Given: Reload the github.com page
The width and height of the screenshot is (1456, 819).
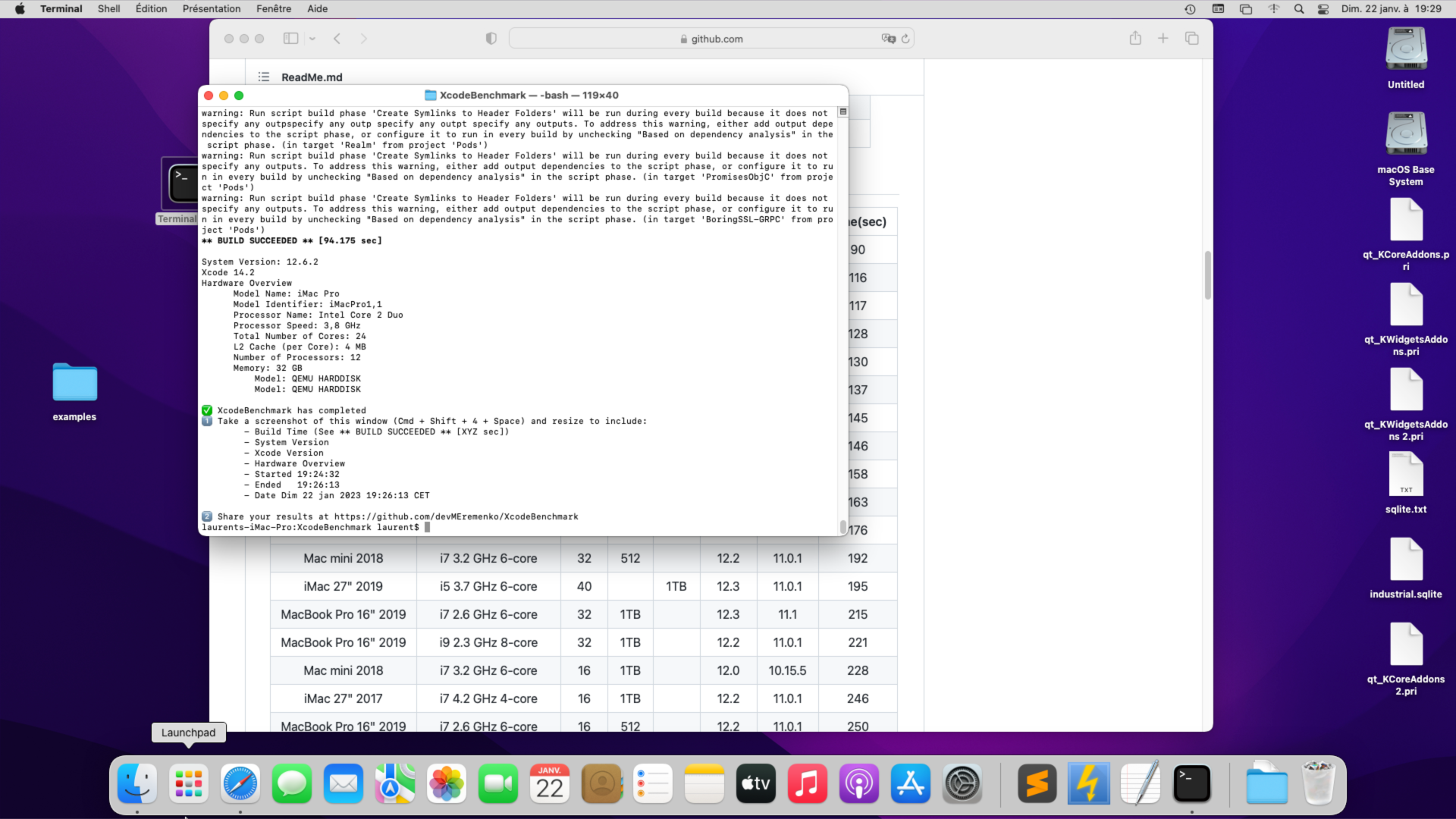Looking at the screenshot, I should click(x=905, y=39).
